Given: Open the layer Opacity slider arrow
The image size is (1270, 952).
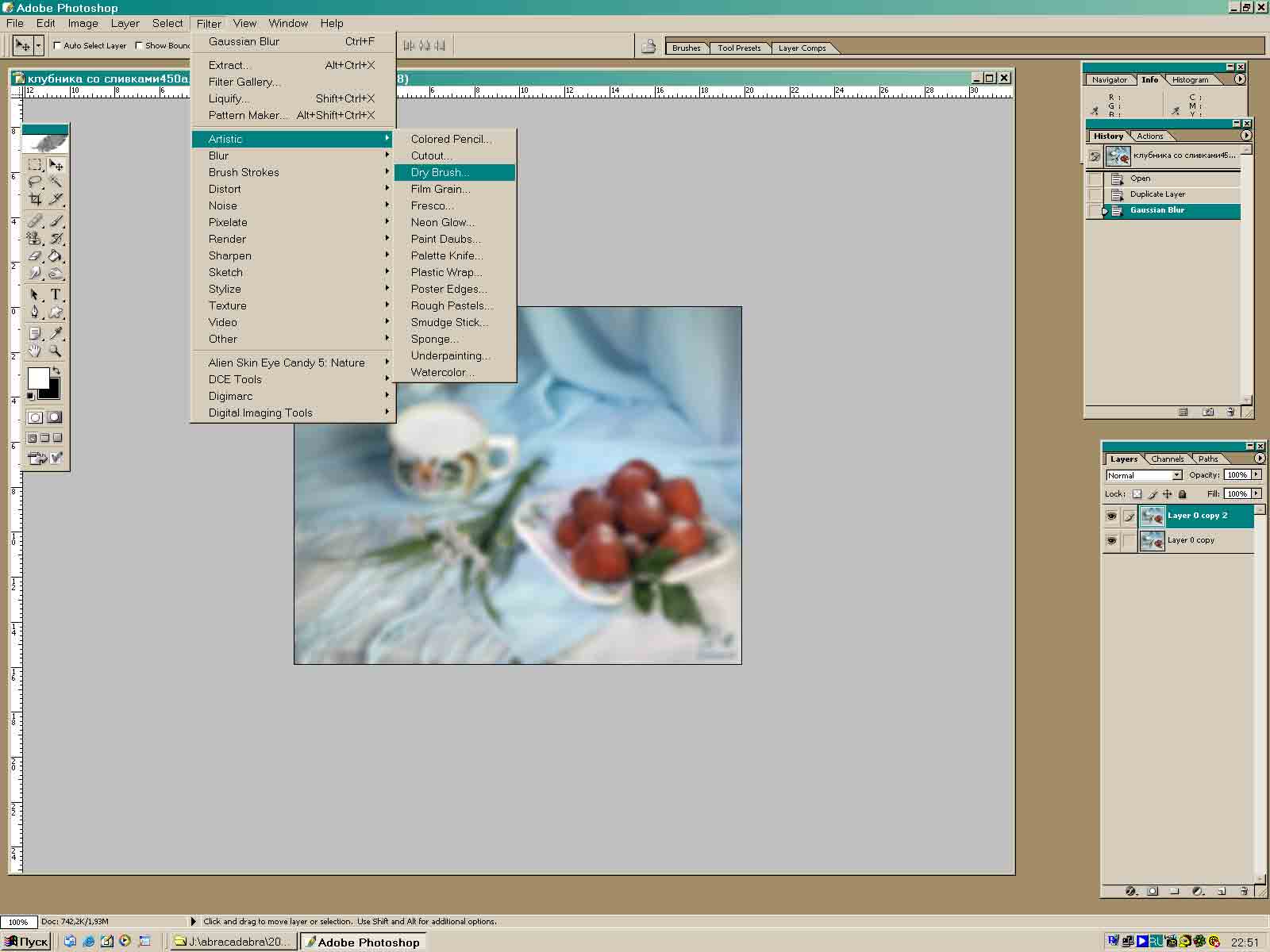Looking at the screenshot, I should click(x=1257, y=474).
